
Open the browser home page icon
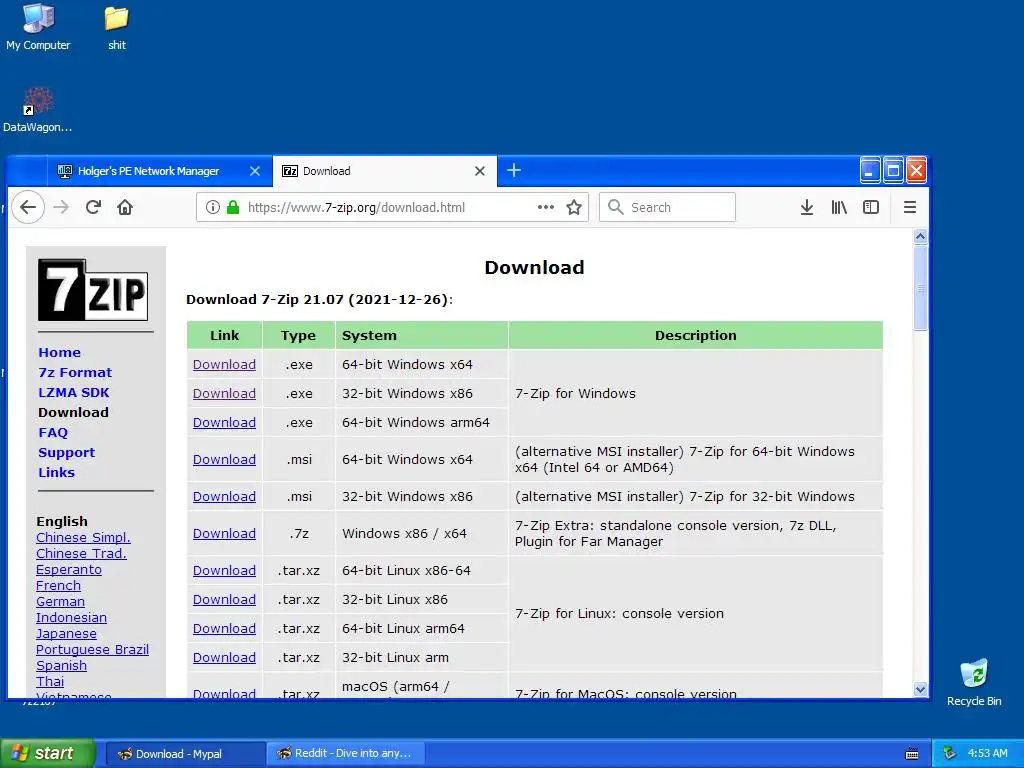125,207
